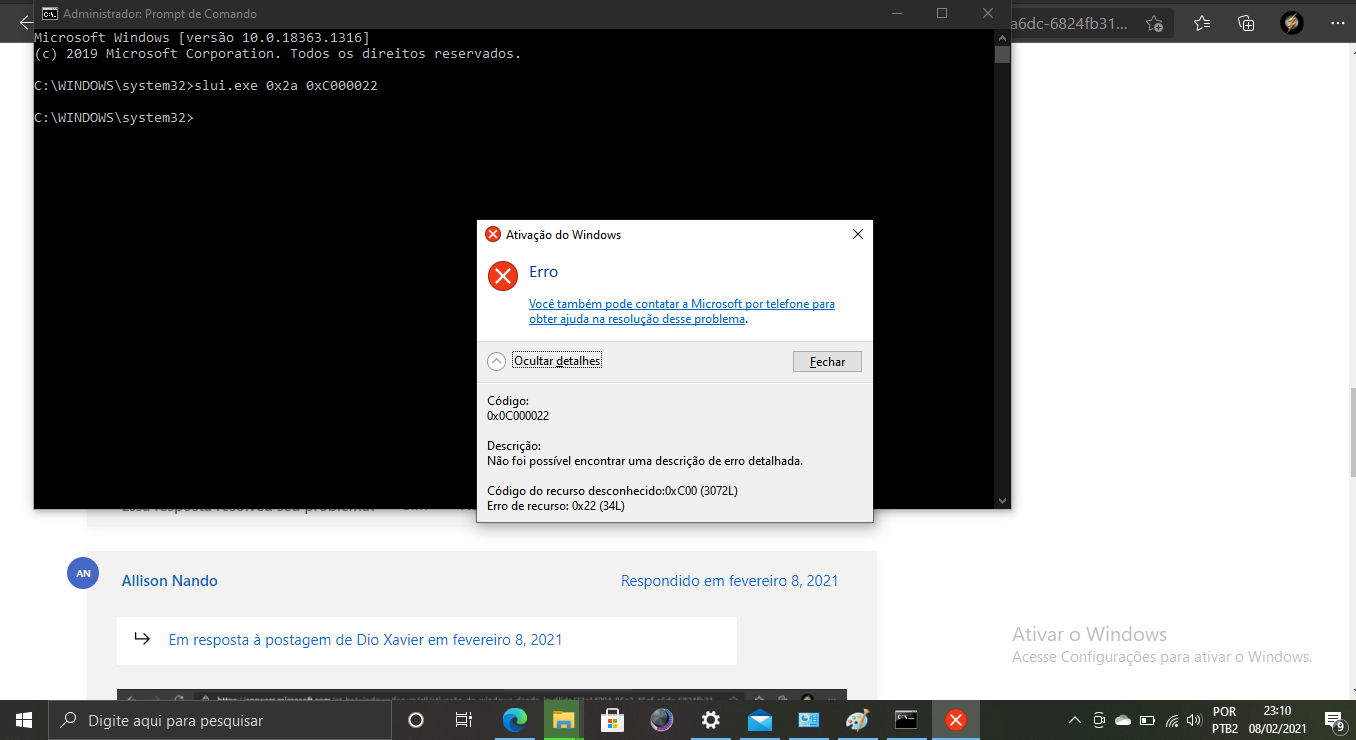Open Cortana circle icon on taskbar

417,720
